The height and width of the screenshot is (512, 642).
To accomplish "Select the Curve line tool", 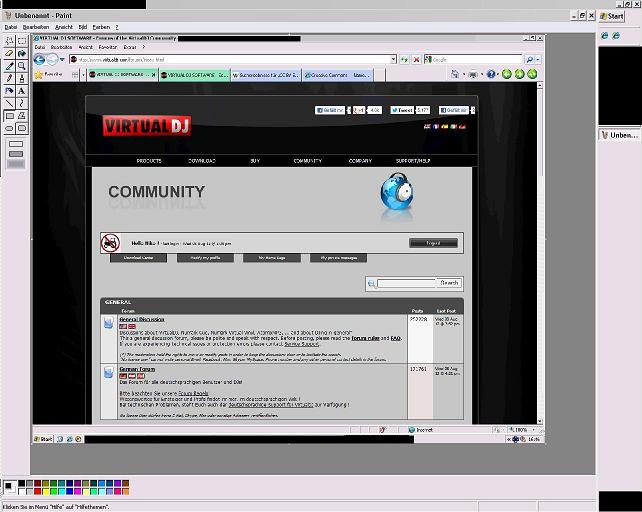I will tap(21, 102).
